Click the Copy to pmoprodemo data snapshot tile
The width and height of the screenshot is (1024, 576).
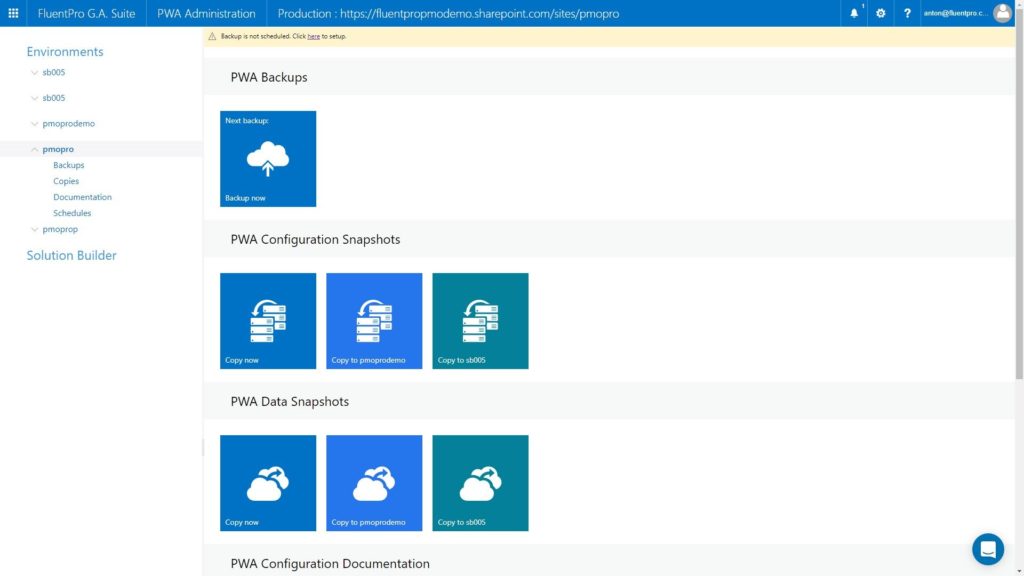pos(374,482)
